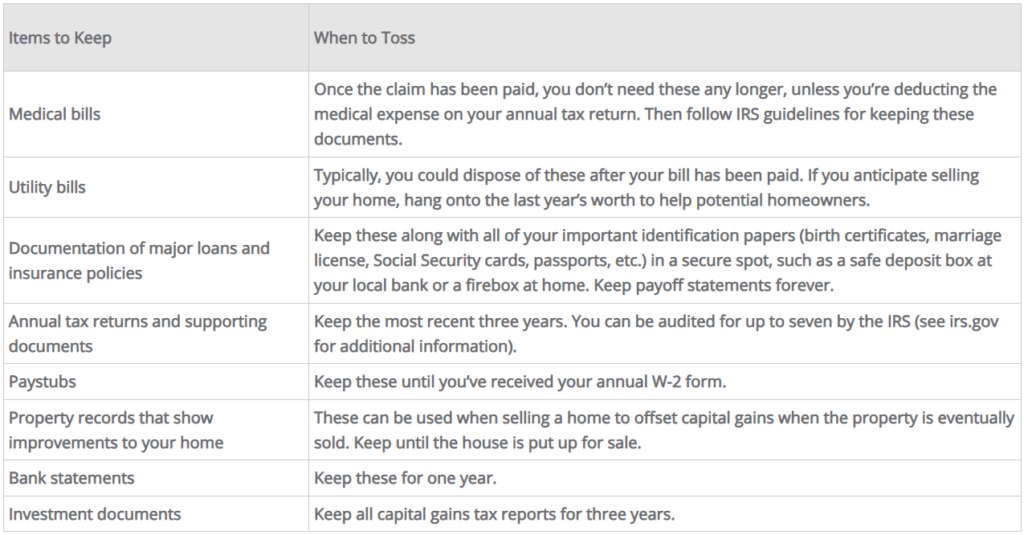Click 'Once the claim has been paid' description
The width and height of the screenshot is (1024, 535).
[x=656, y=114]
